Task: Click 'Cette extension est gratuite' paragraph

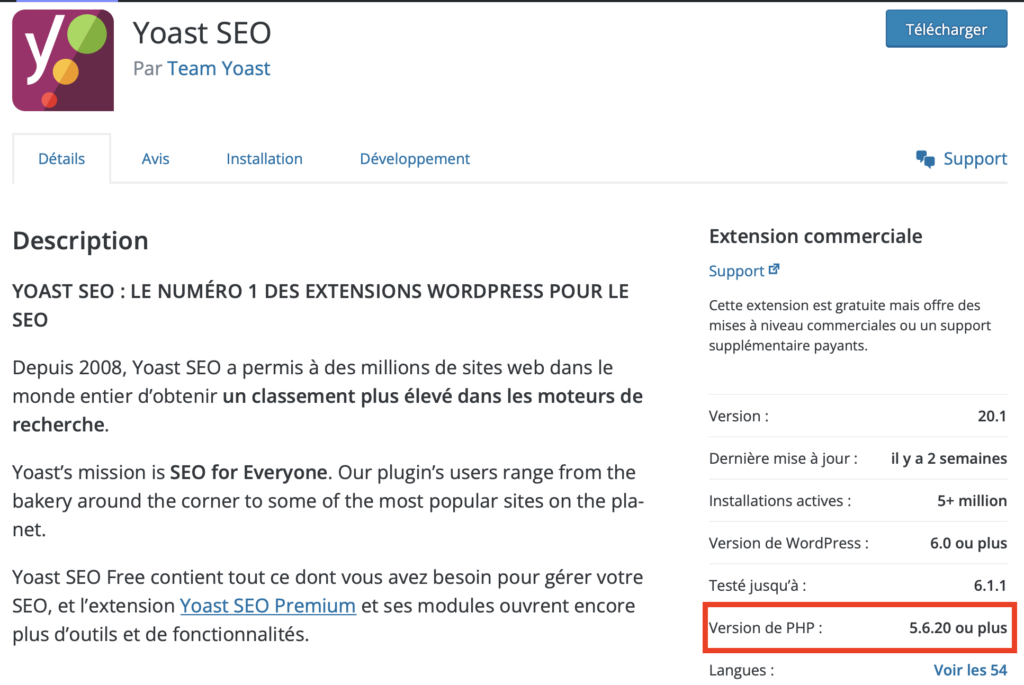Action: (850, 325)
